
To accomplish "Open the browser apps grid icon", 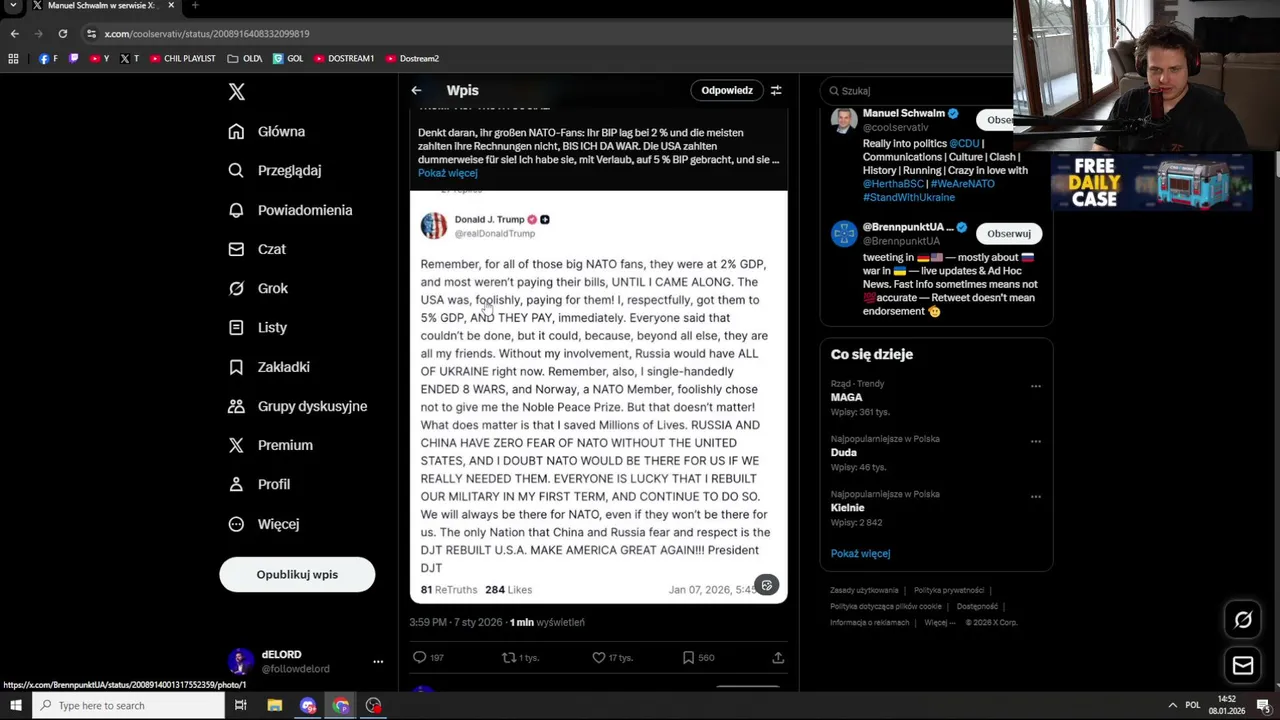I will 13,59.
